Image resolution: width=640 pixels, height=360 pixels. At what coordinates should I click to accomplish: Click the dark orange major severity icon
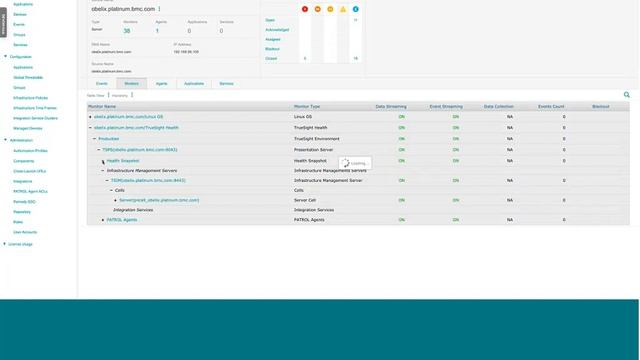pos(318,9)
